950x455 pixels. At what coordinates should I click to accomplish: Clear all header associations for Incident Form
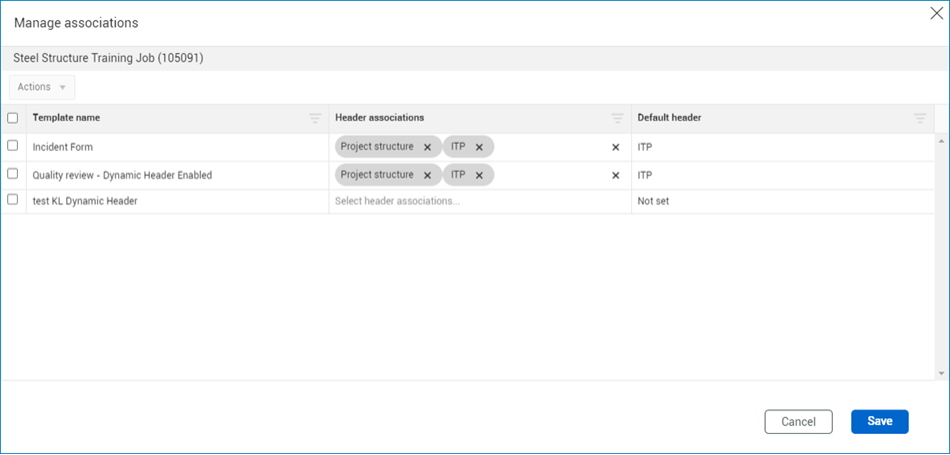click(x=616, y=147)
